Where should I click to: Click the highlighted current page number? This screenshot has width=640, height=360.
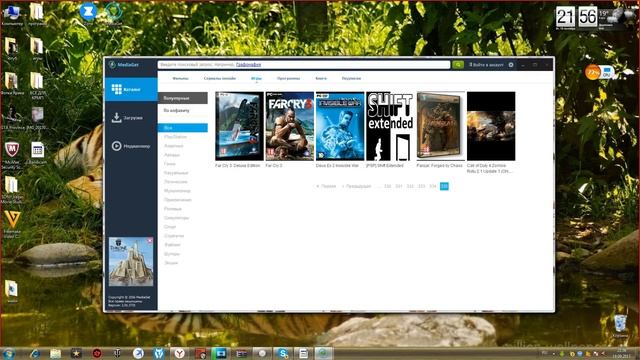coord(444,186)
